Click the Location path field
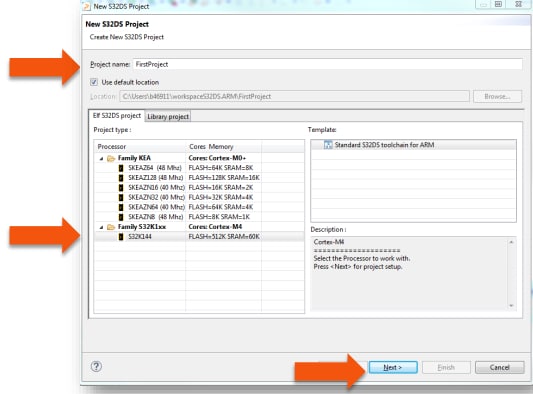Viewport: 533px width, 394px height. pyautogui.click(x=294, y=97)
